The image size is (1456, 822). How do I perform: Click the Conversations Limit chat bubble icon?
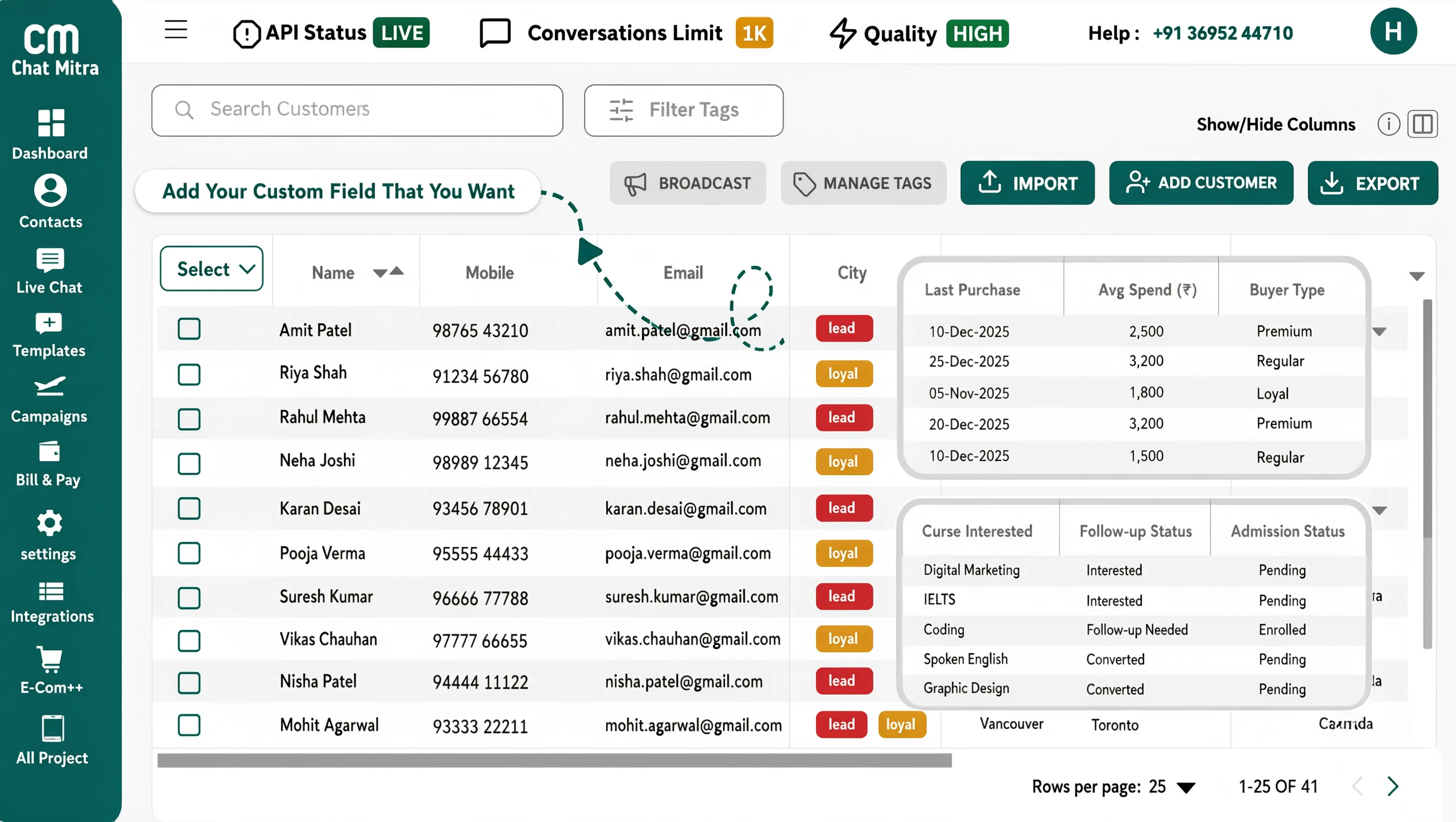[495, 33]
